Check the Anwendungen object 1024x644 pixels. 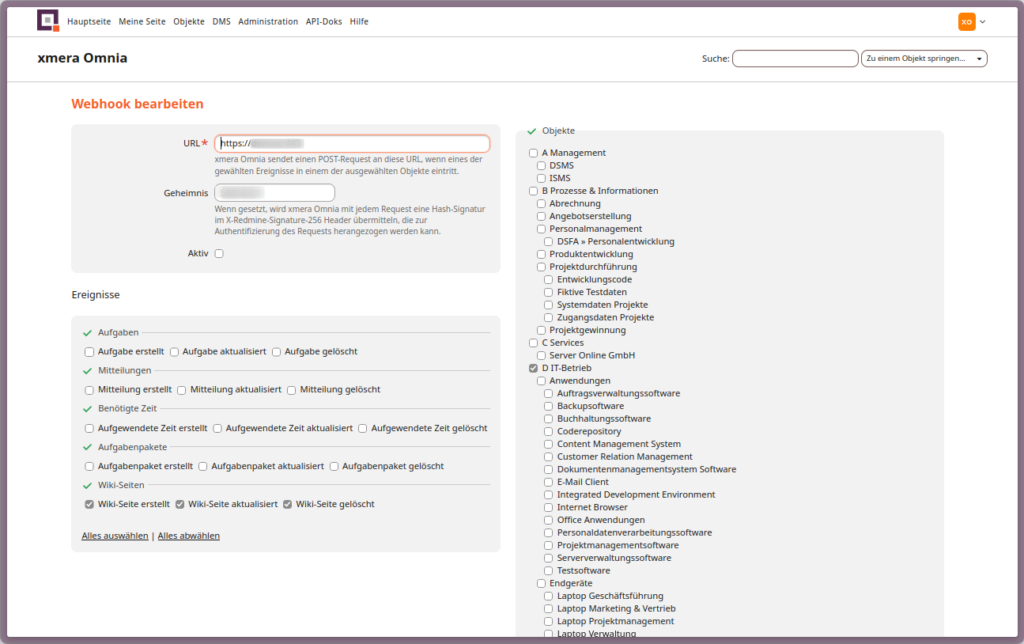541,381
